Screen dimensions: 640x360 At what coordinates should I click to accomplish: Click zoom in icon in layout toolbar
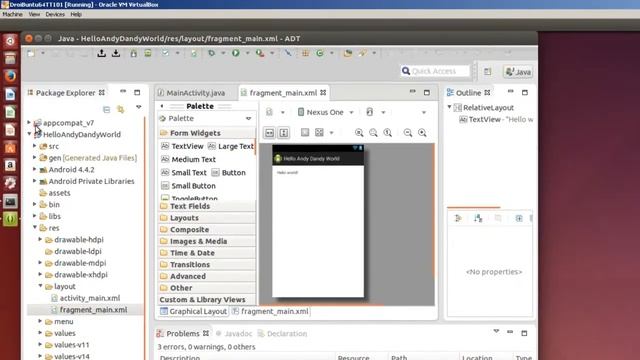click(x=422, y=133)
